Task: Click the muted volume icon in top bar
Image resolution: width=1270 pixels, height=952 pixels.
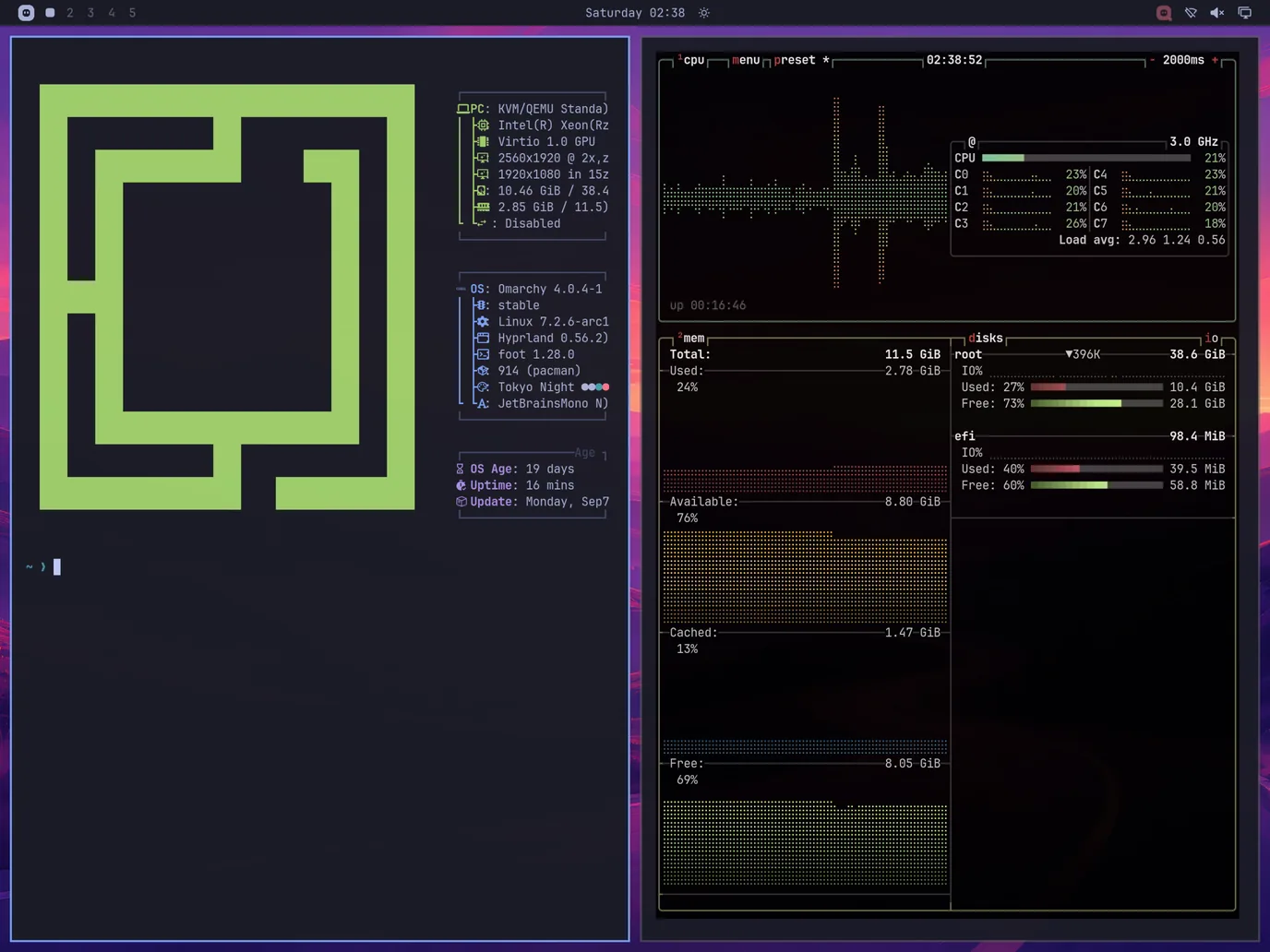Action: [1217, 13]
